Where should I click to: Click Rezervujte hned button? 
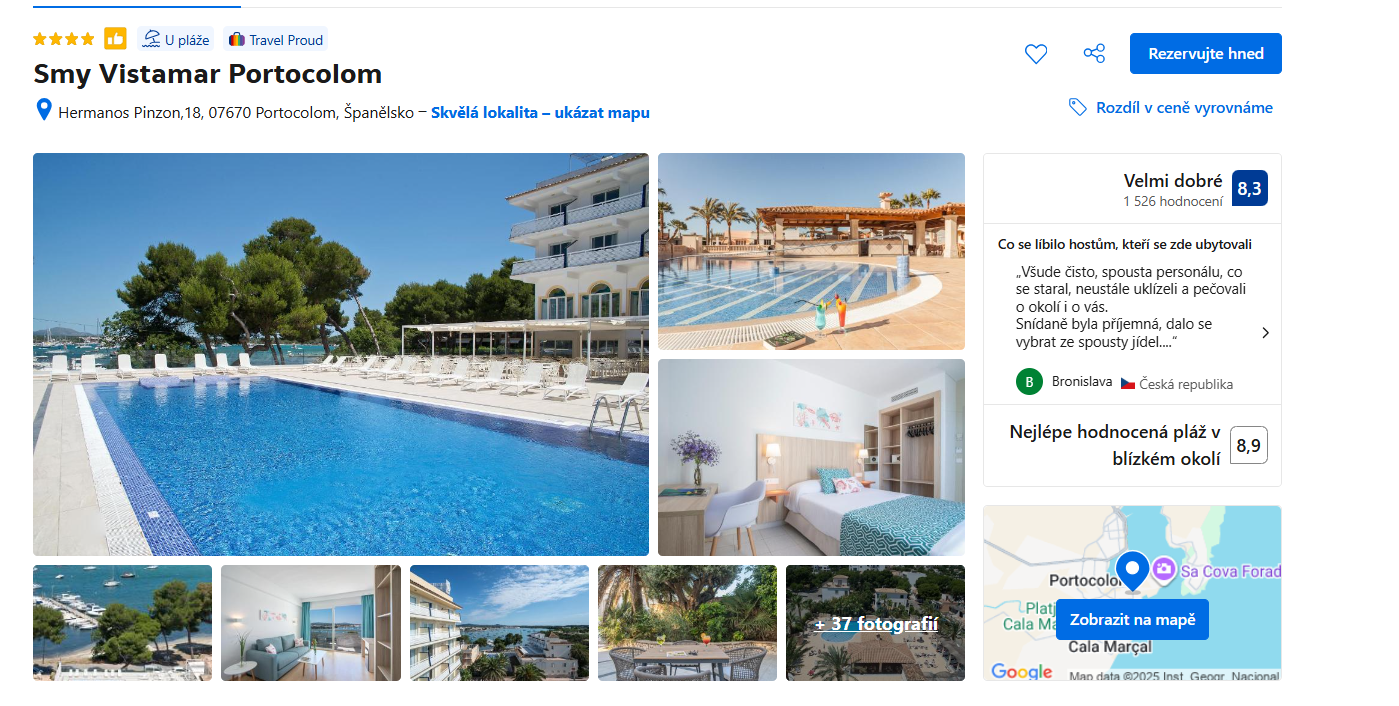1206,54
